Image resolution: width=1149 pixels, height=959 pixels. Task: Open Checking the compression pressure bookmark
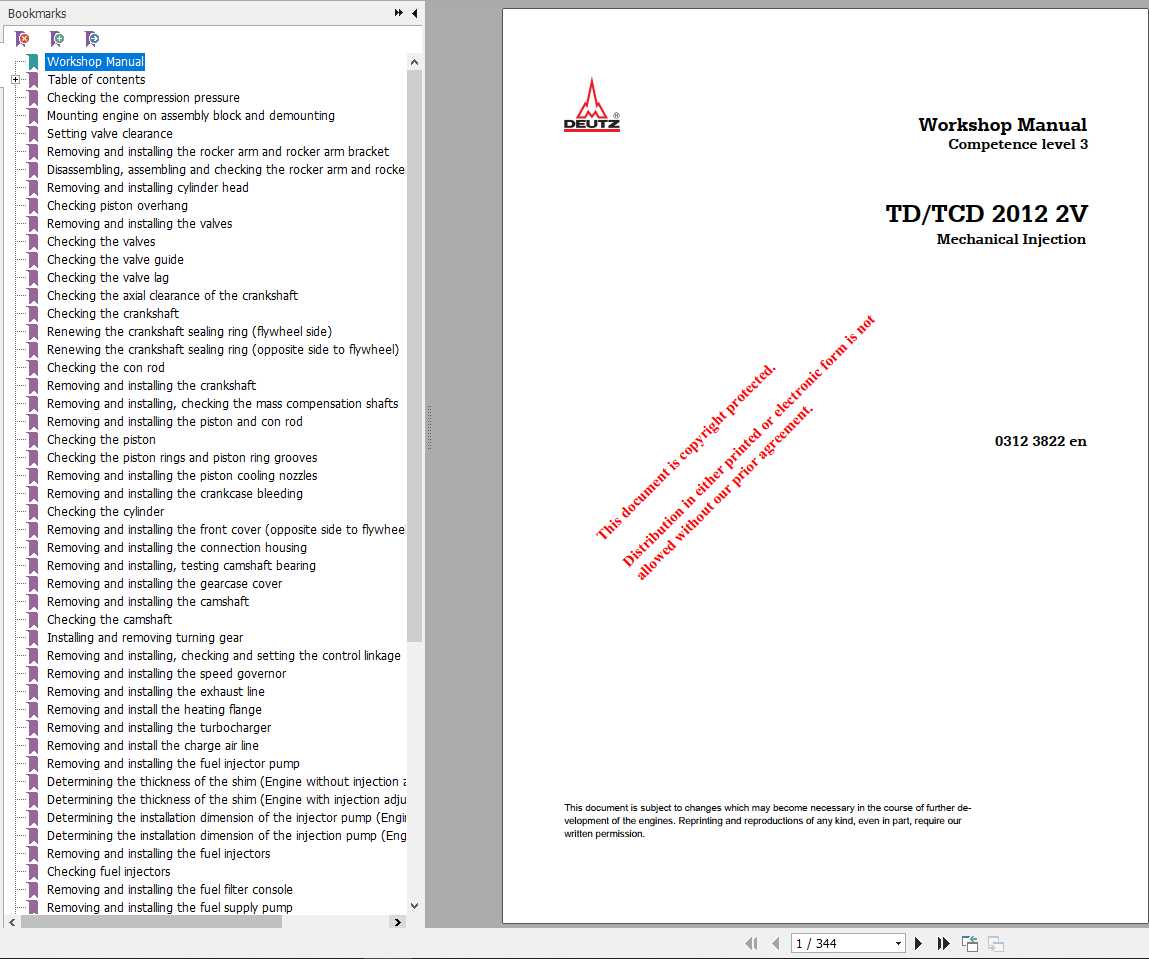click(143, 97)
